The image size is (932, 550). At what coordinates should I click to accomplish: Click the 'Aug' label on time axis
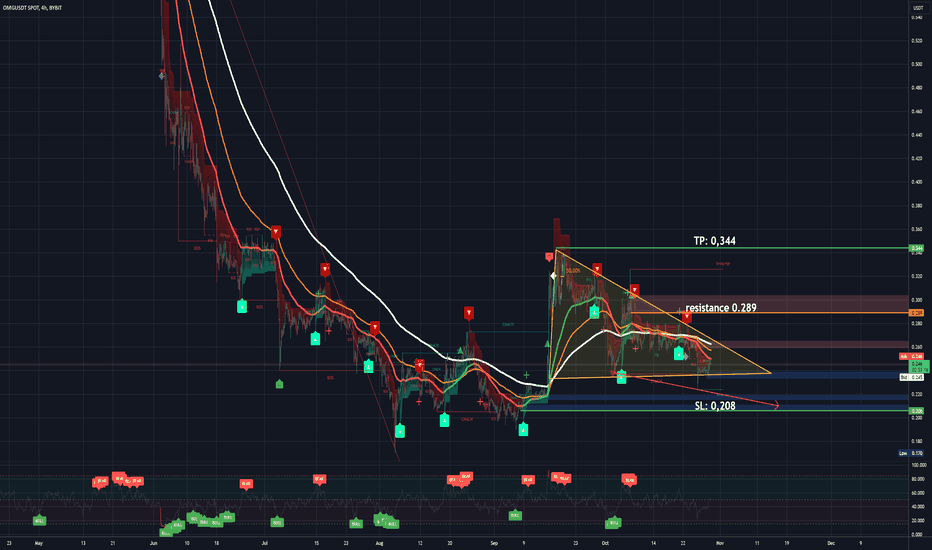coord(379,543)
